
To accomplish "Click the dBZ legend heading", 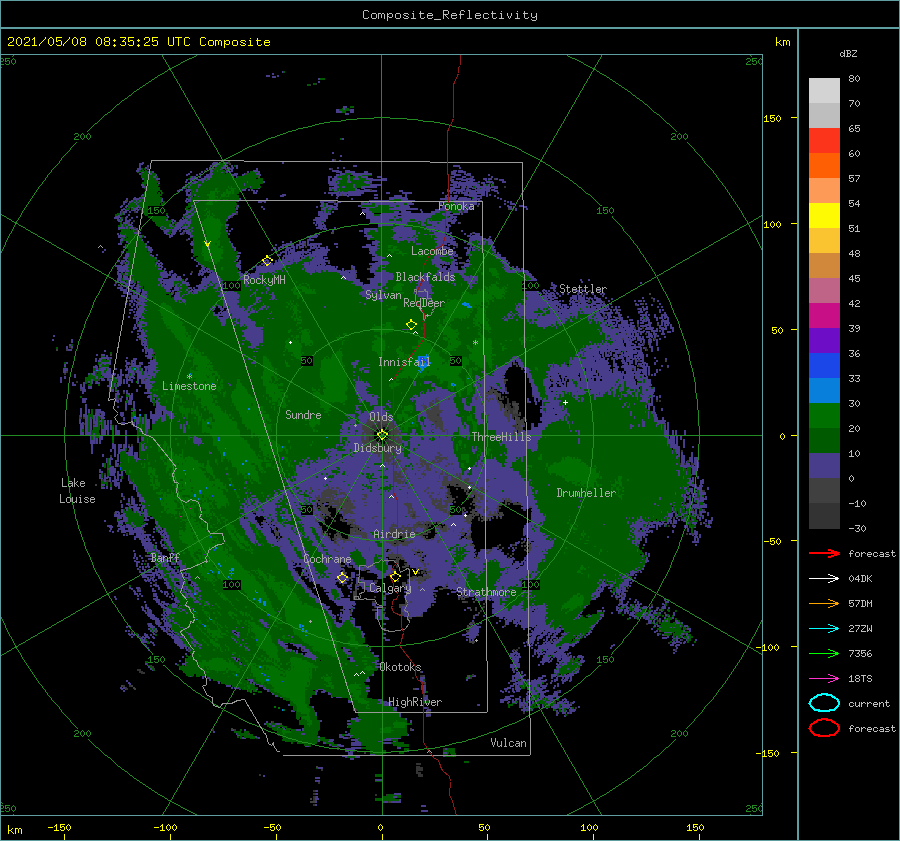I will (x=848, y=53).
